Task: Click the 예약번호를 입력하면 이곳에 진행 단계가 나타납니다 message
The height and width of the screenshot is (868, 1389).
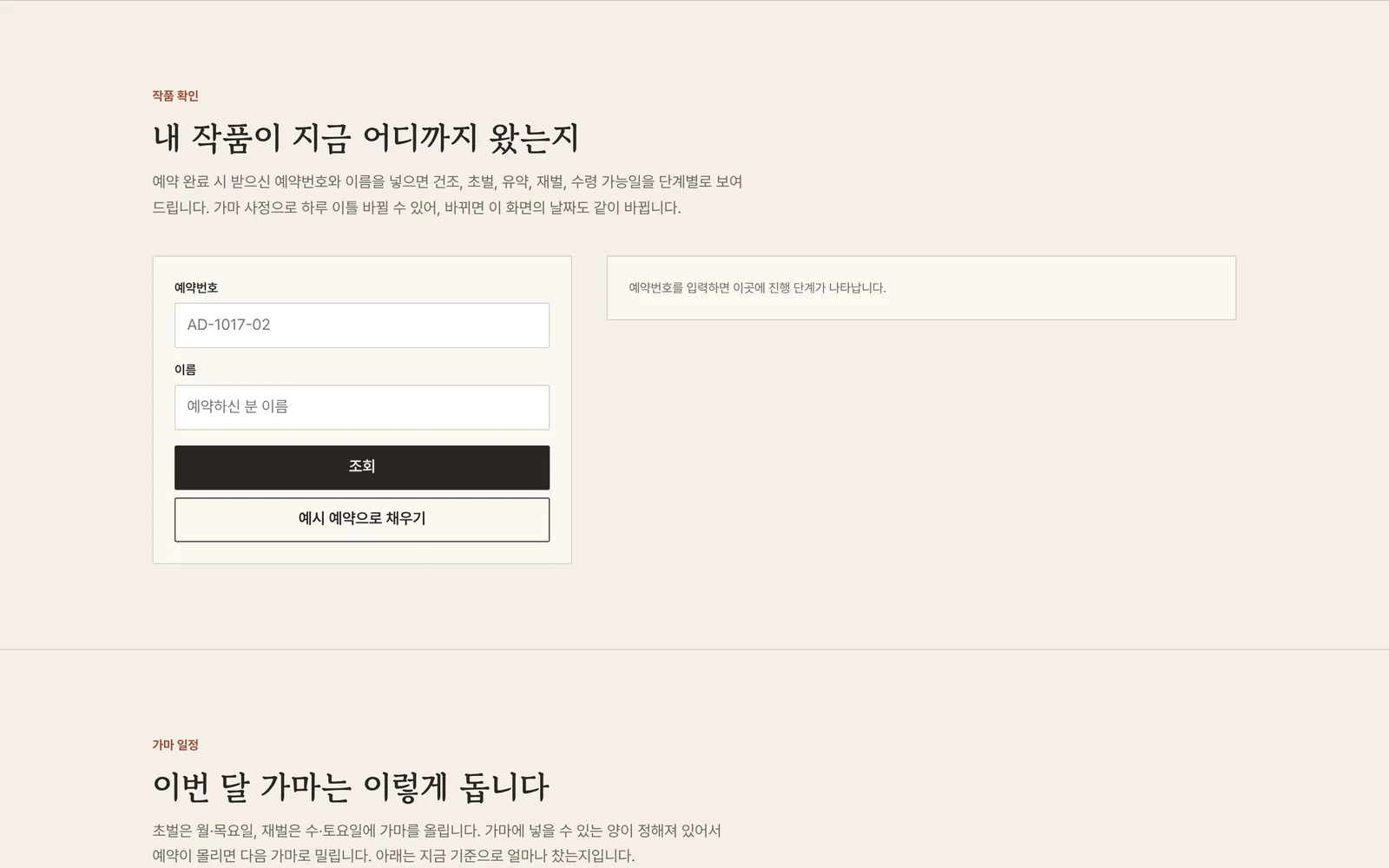Action: coord(757,287)
